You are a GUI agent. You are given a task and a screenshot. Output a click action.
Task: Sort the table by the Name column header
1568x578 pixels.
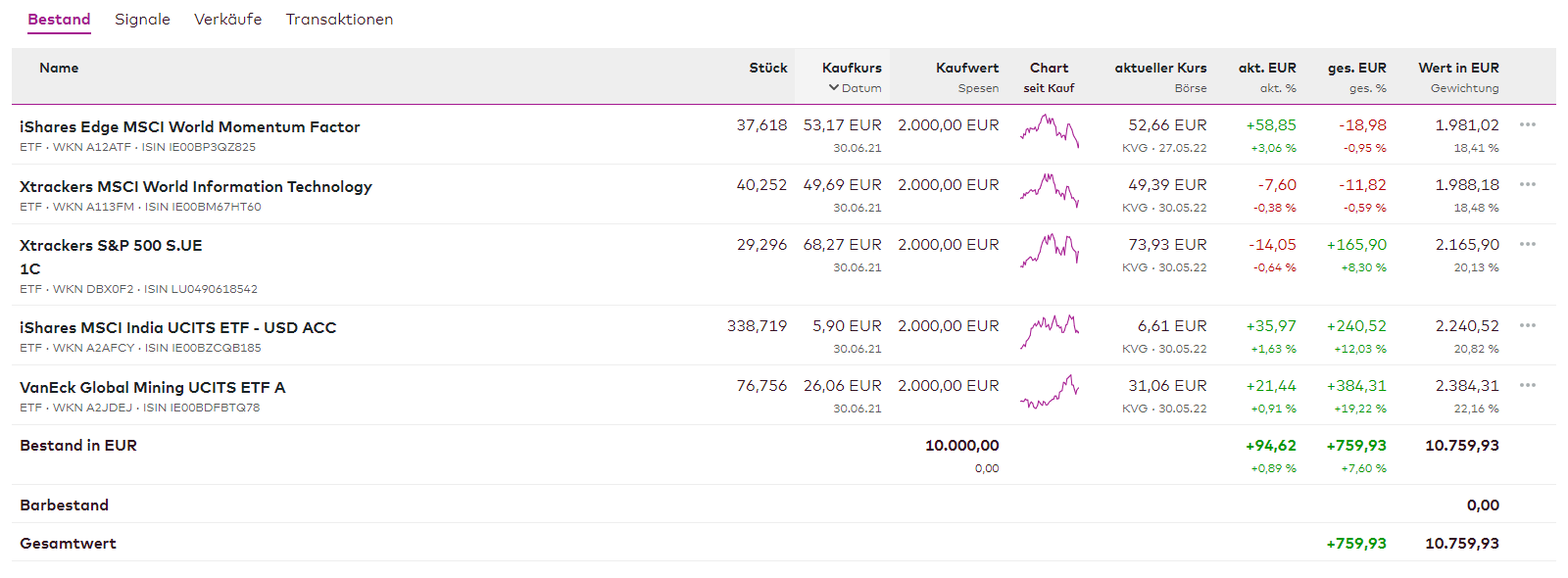59,69
